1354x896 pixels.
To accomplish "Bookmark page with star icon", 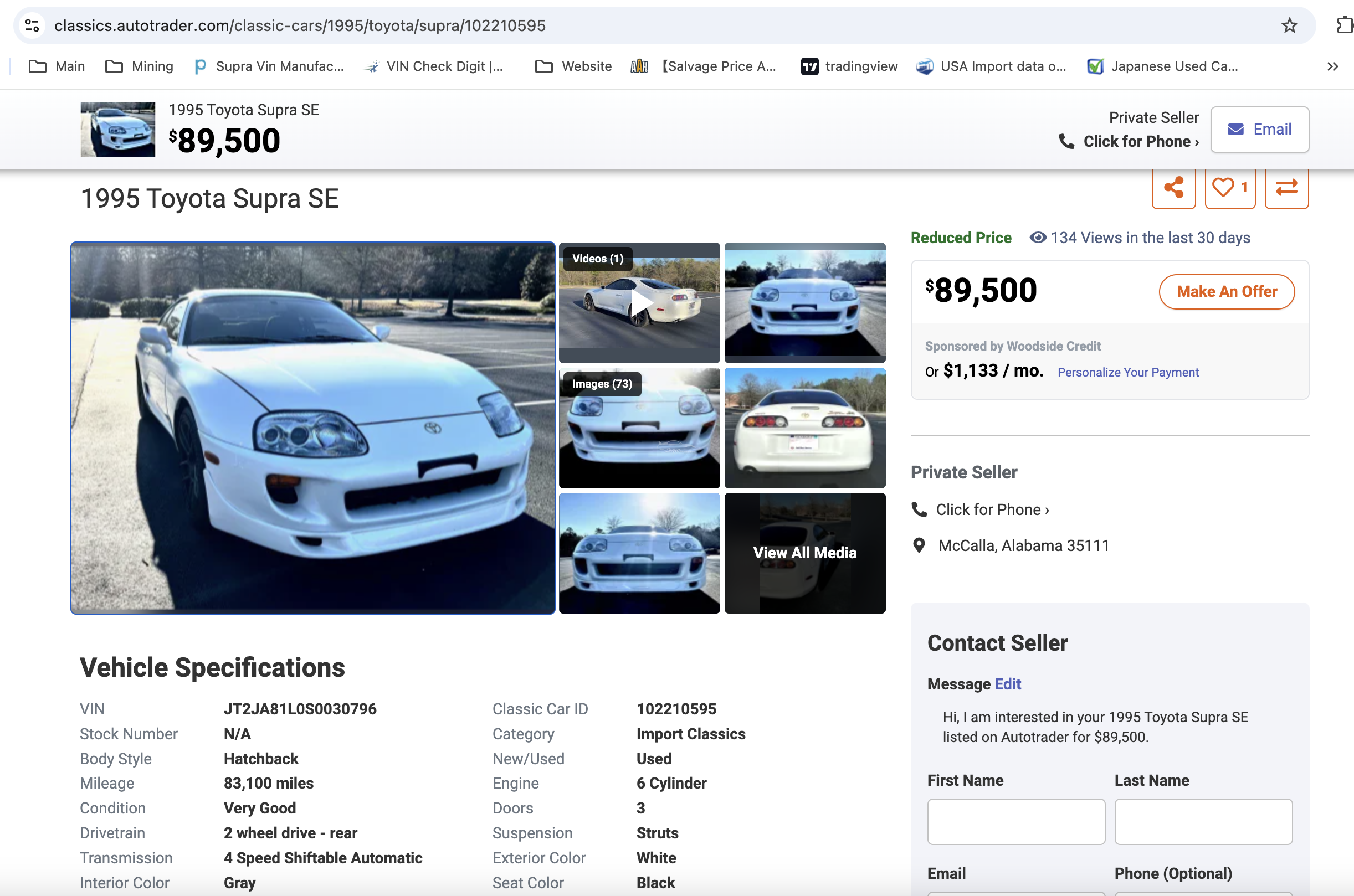I will click(1289, 25).
